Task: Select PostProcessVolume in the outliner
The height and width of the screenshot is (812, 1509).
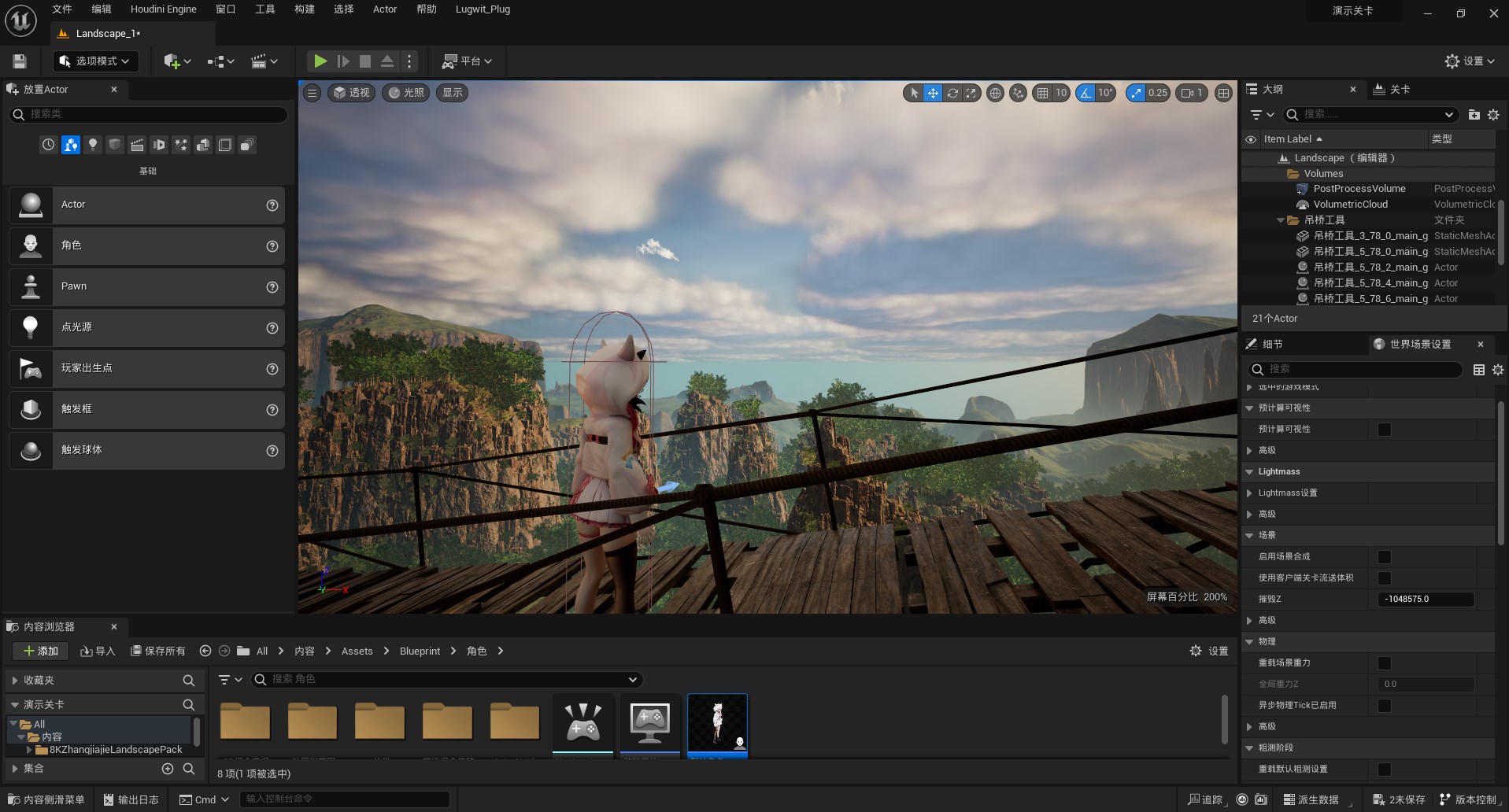Action: point(1359,189)
